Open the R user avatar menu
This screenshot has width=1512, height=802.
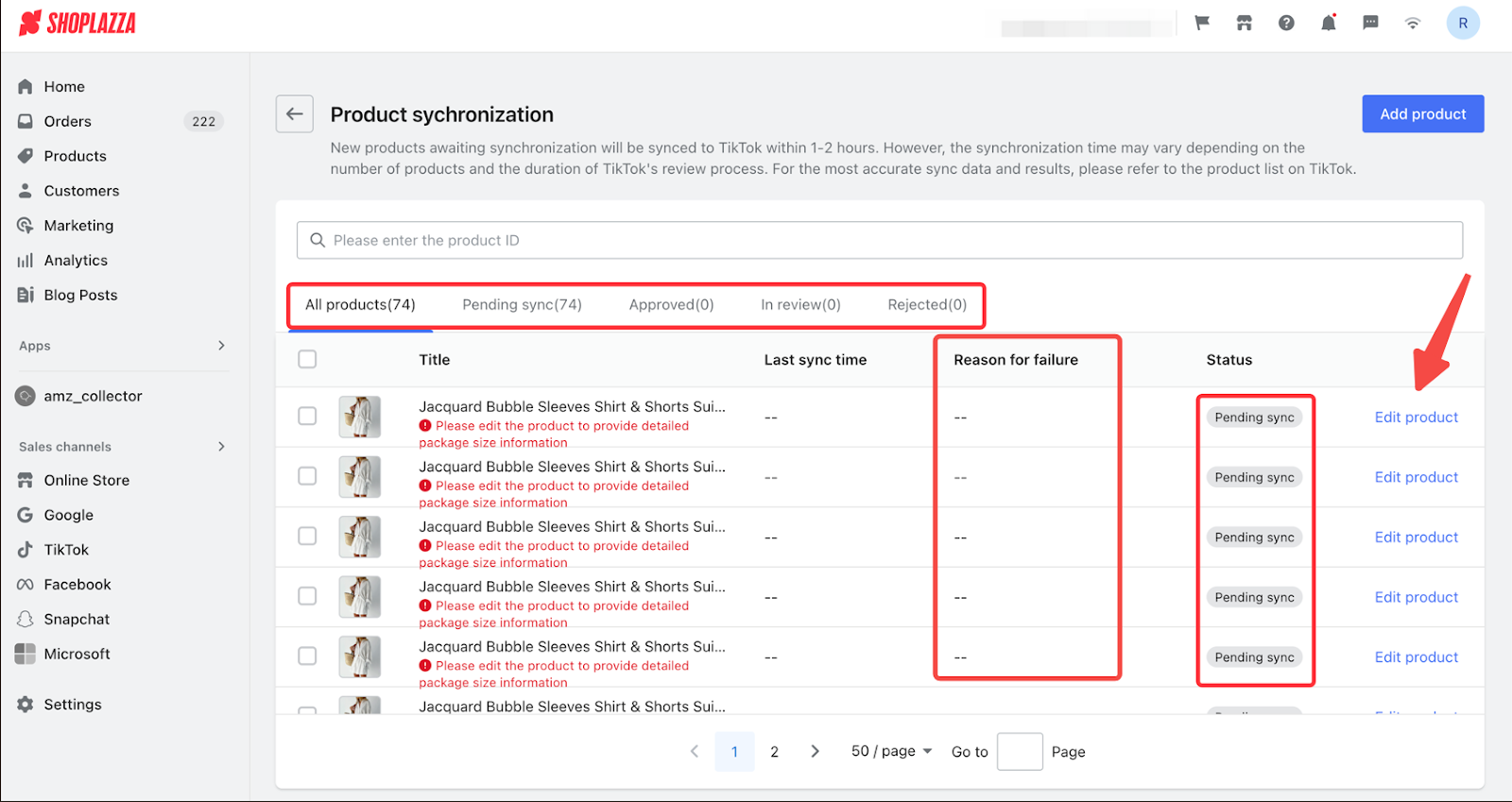pos(1463,23)
